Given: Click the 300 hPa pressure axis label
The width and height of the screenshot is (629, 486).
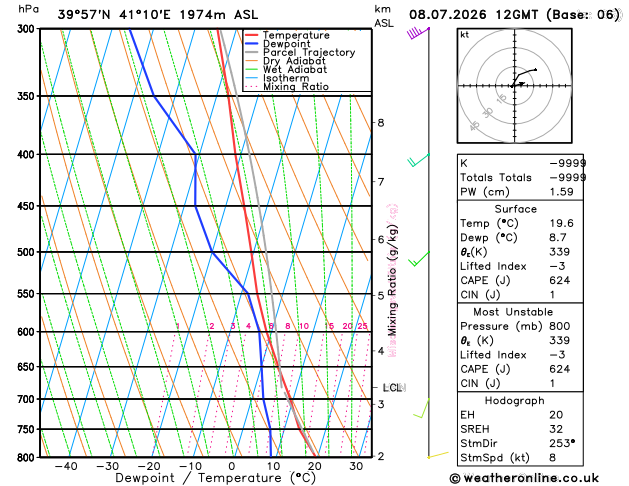Looking at the screenshot, I should [x=26, y=29].
